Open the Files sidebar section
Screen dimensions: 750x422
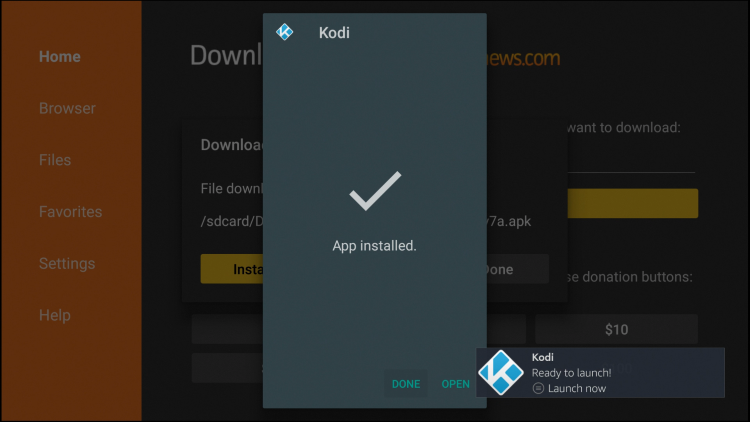[55, 160]
